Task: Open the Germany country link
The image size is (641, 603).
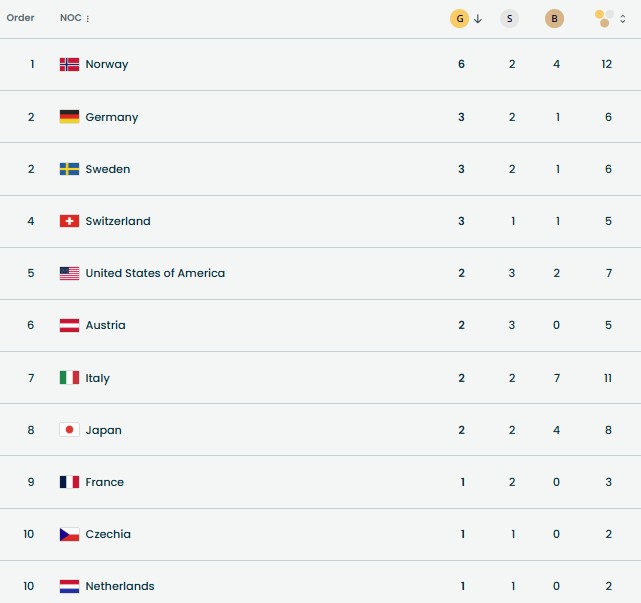Action: coord(112,117)
